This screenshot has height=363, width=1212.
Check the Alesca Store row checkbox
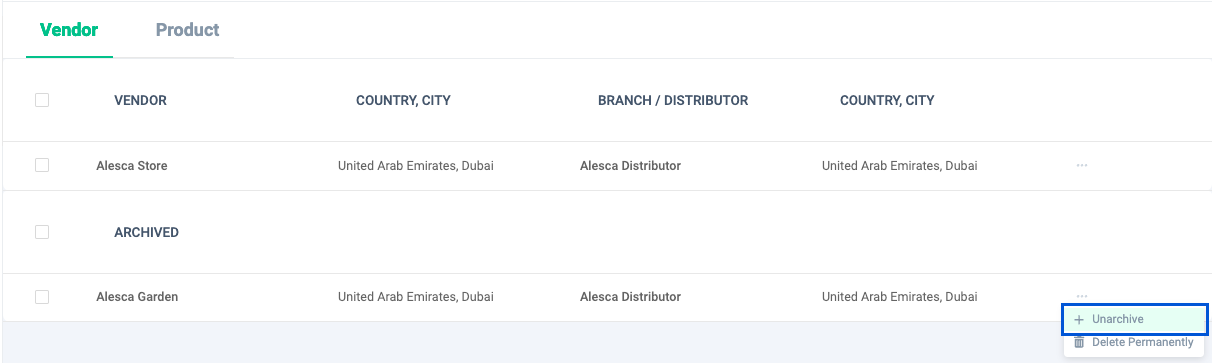[42, 165]
